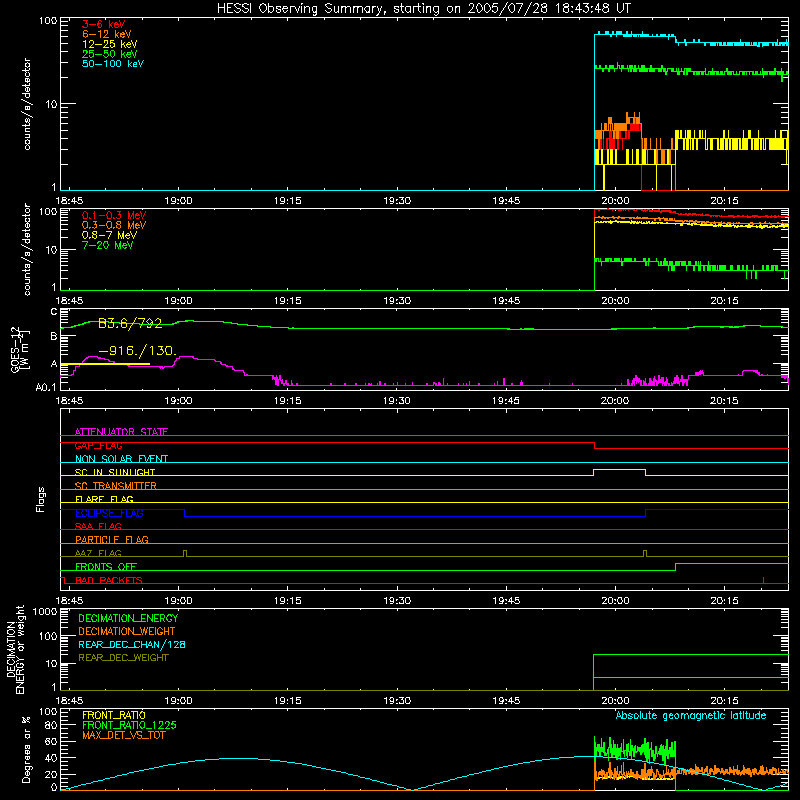This screenshot has width=800, height=800.
Task: Select the GAP_FLAG label
Action: click(98, 445)
